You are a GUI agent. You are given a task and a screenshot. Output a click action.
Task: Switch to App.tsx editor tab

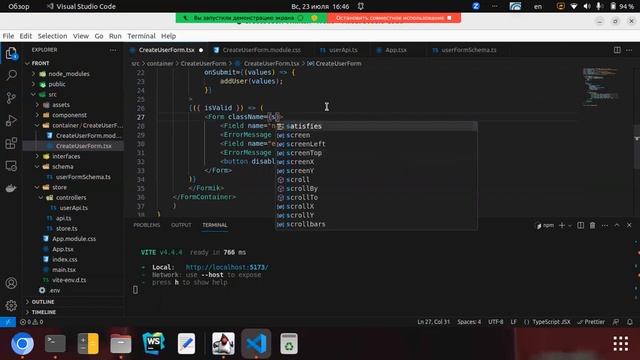click(396, 50)
